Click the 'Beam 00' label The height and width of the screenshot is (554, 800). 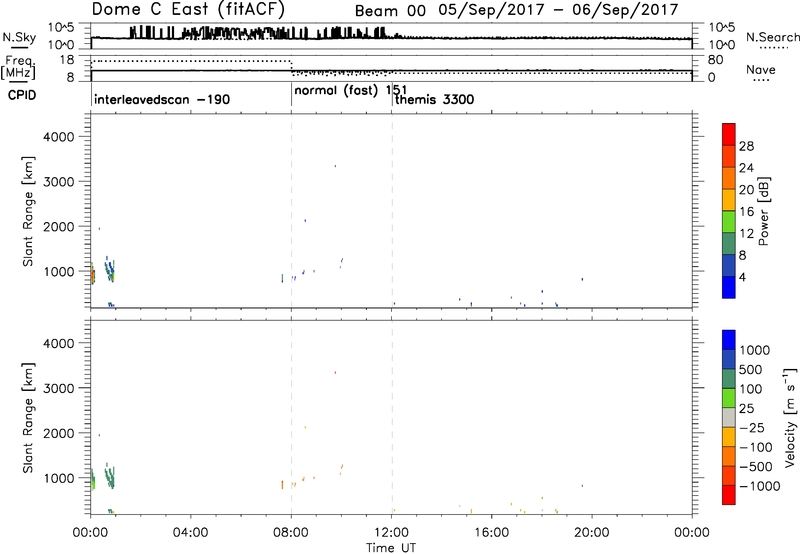pyautogui.click(x=390, y=11)
